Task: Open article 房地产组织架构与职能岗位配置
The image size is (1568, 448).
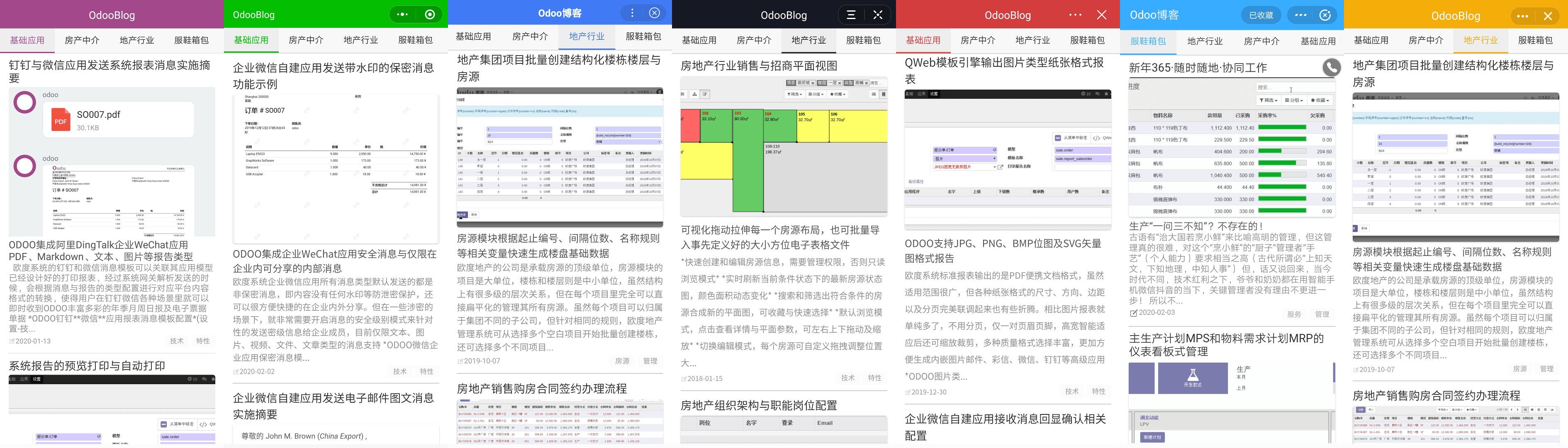Action: tap(758, 405)
